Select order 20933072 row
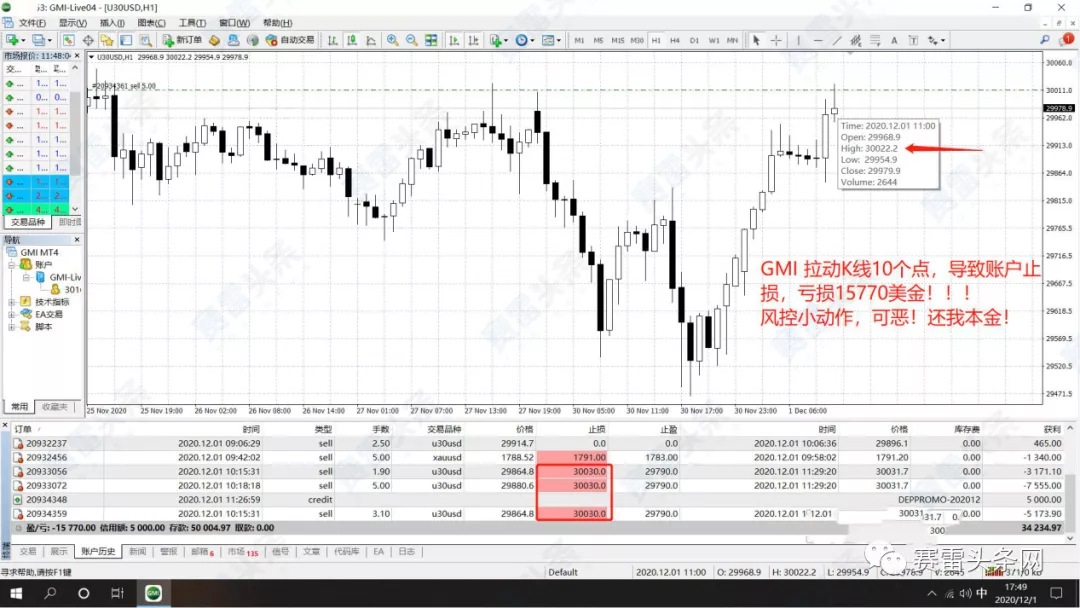Image resolution: width=1080 pixels, height=608 pixels. click(540, 485)
